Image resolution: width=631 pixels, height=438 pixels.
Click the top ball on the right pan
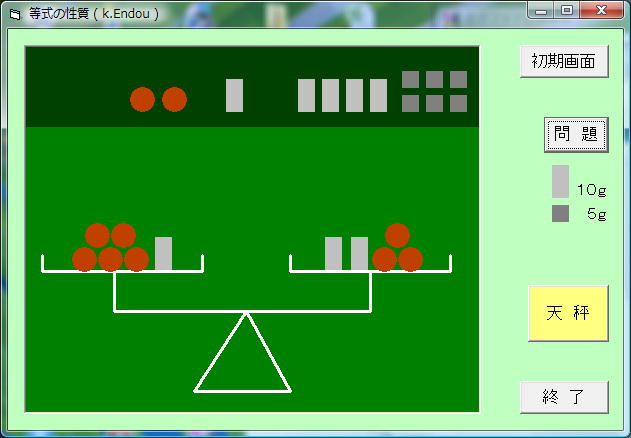click(398, 236)
